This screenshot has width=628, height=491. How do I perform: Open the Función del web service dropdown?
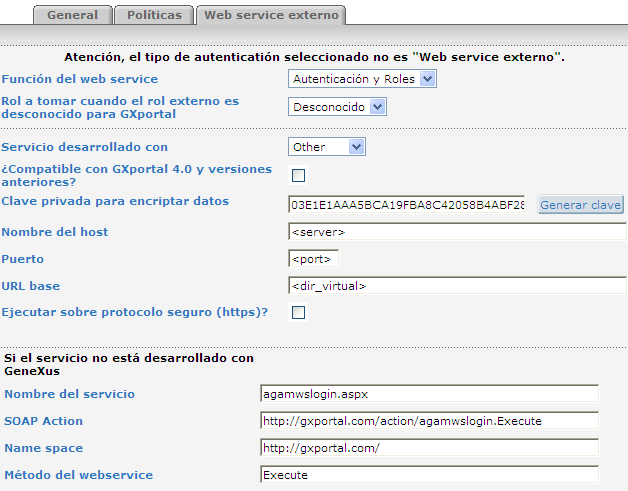coord(362,79)
